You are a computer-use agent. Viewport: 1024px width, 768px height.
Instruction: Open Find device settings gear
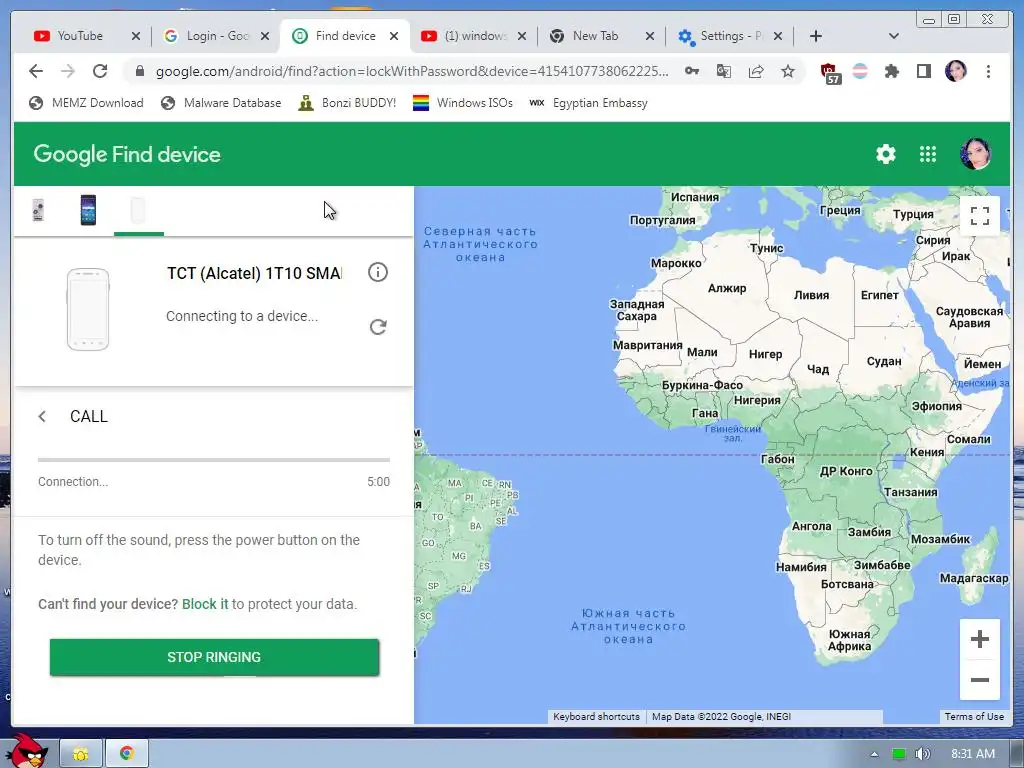coord(886,154)
